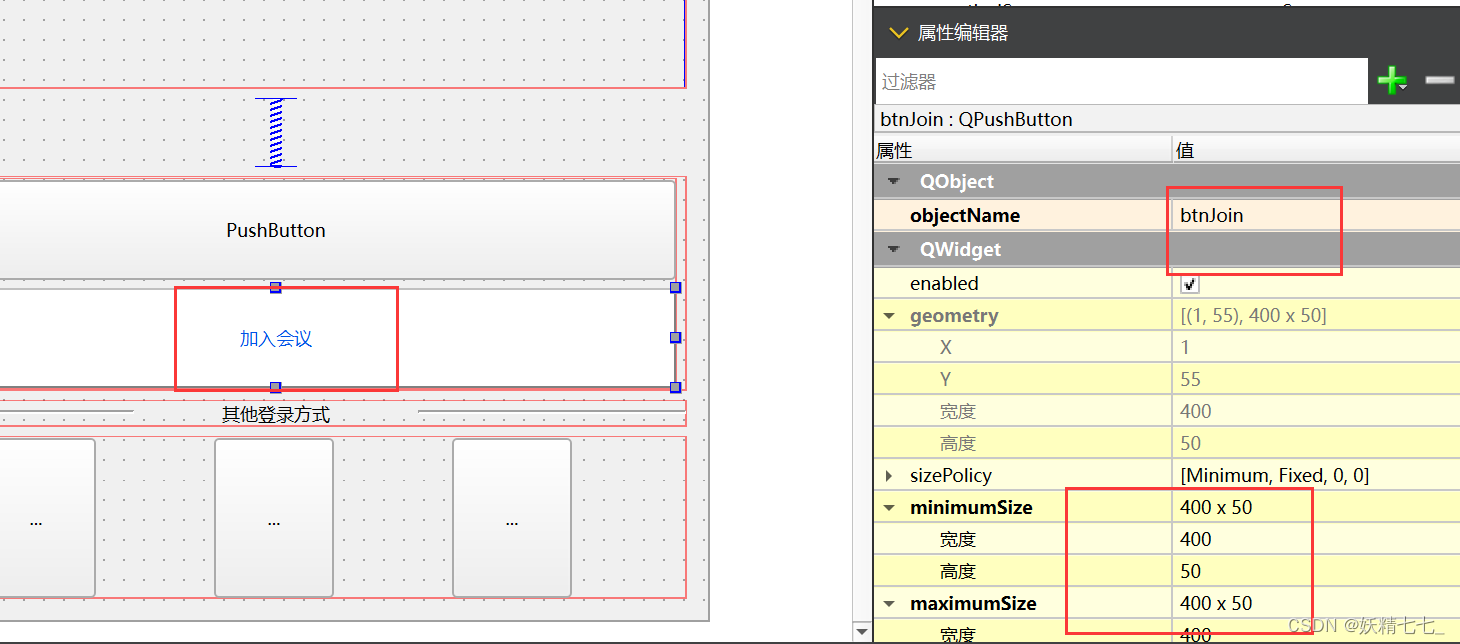Click the right-middle resize handle of 加入会议
Screen dimensions: 1460x644
tap(675, 337)
